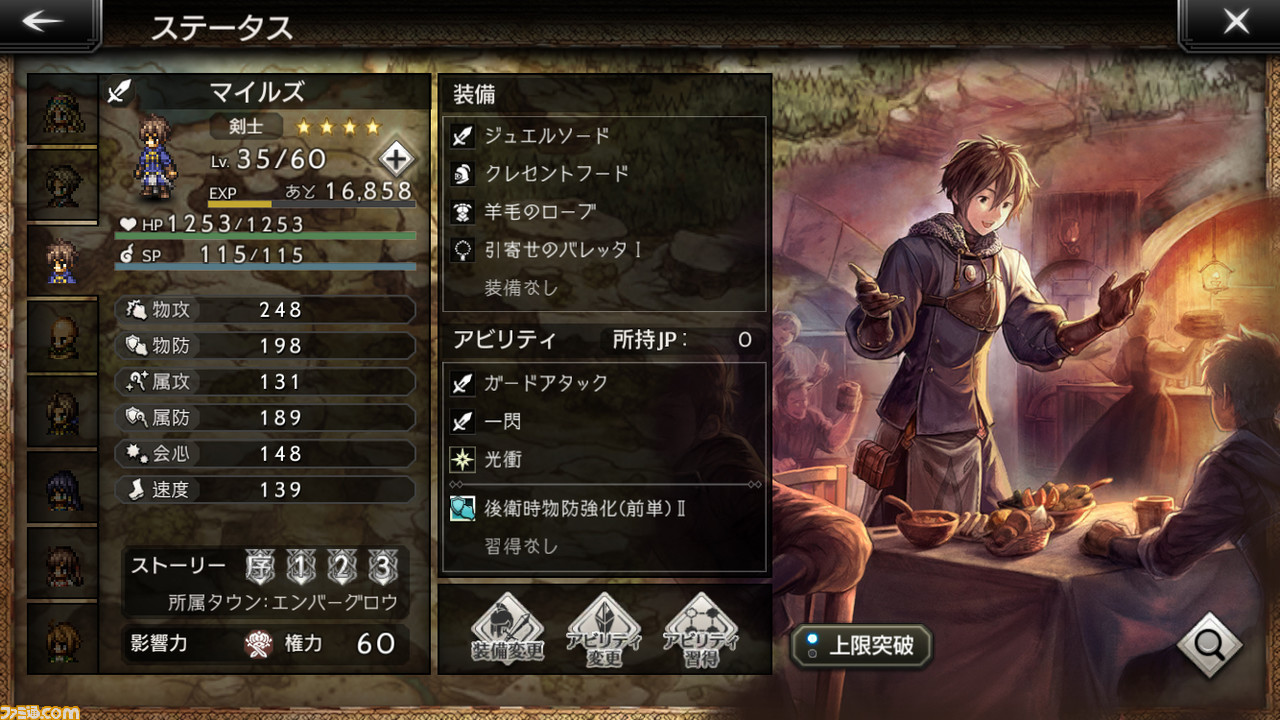Tap the plus level-up icon beside Lv. 35/60

396,159
